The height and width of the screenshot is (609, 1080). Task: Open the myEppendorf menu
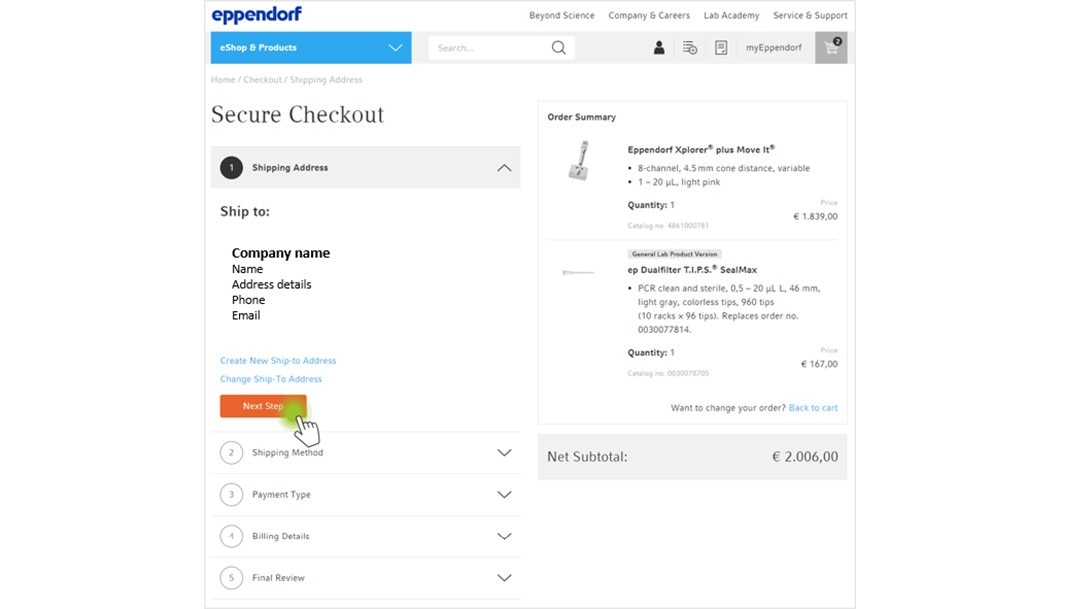(x=773, y=48)
